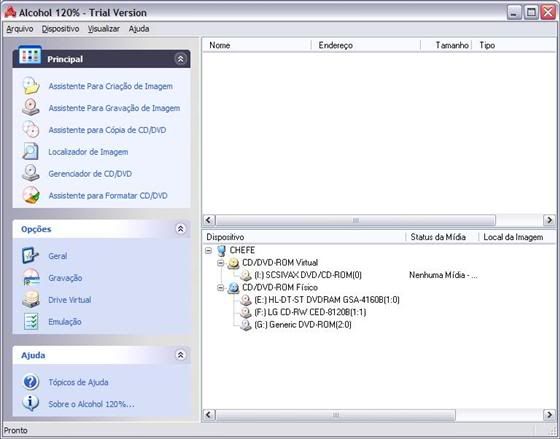
Task: Click the Alcohol 120% title bar logo
Action: point(10,12)
